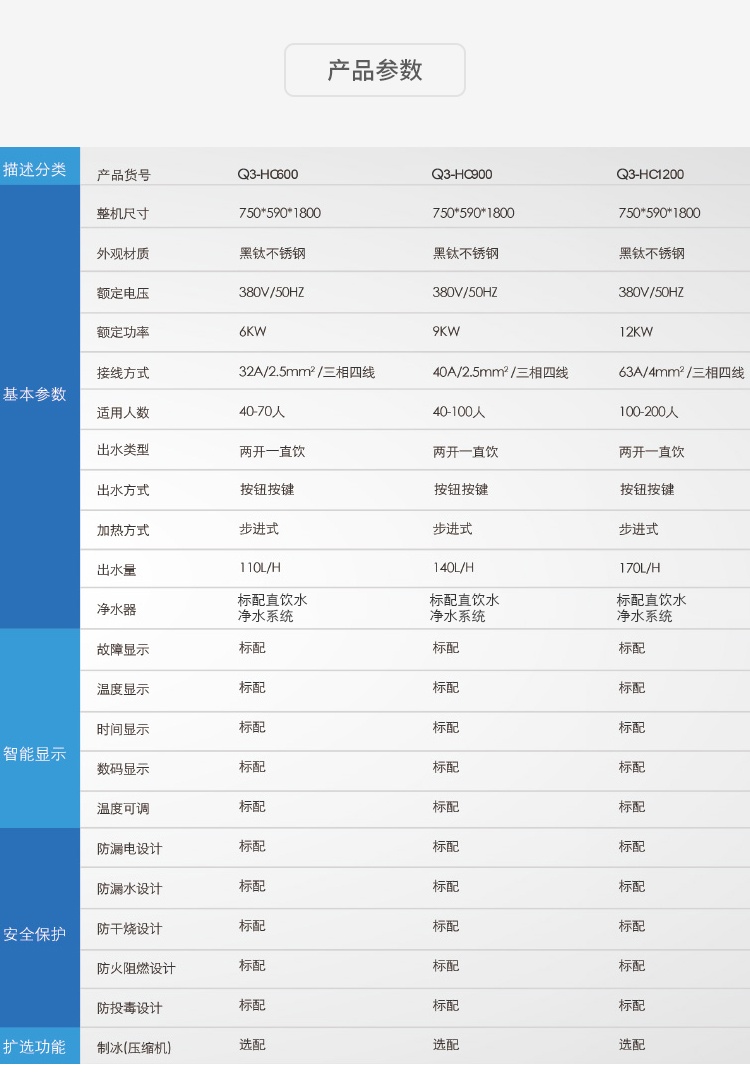Click the 防投毒设计 row label
Viewport: 750px width, 1077px height.
(x=129, y=1009)
